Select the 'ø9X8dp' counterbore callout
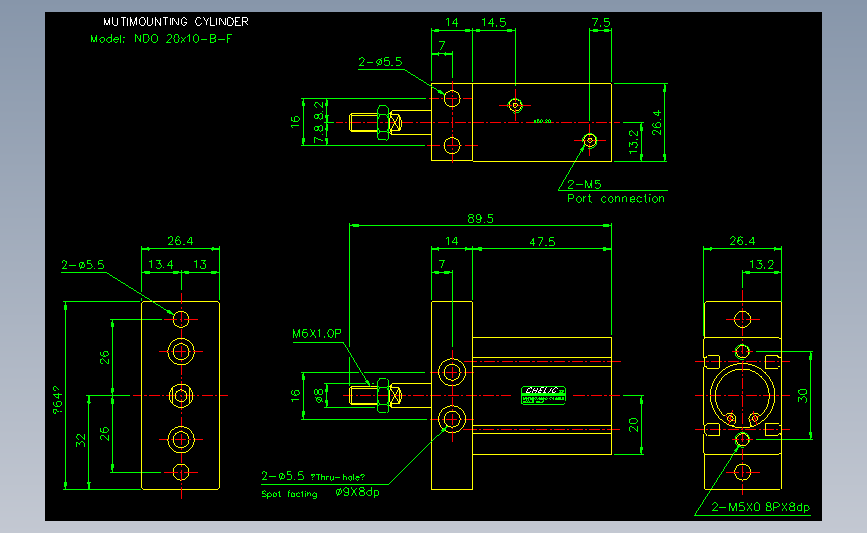The image size is (867, 533). (x=357, y=492)
